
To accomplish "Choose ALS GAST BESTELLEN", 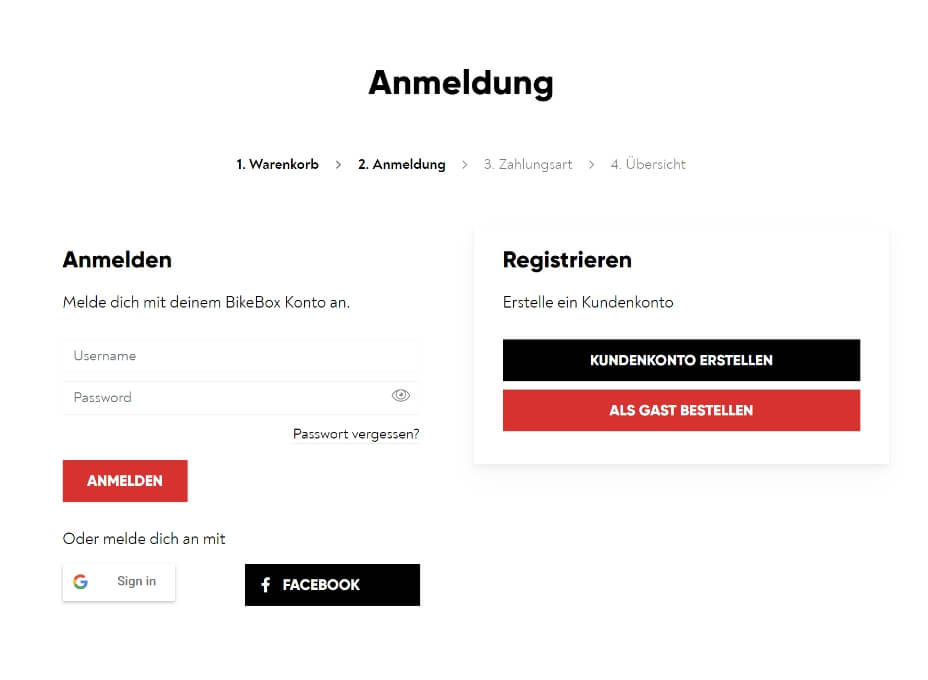I will pyautogui.click(x=681, y=410).
